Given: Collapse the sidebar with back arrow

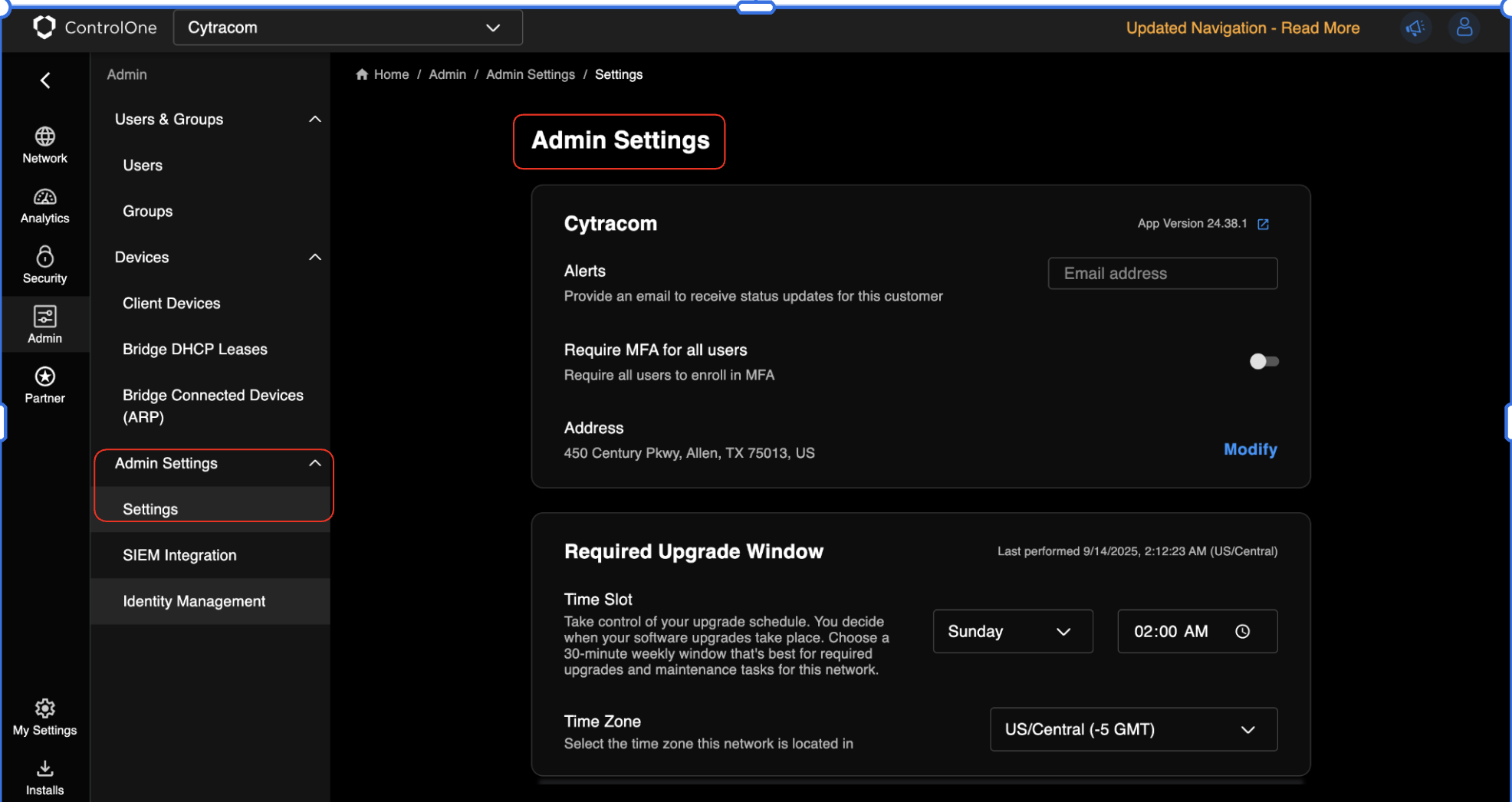Looking at the screenshot, I should [45, 81].
